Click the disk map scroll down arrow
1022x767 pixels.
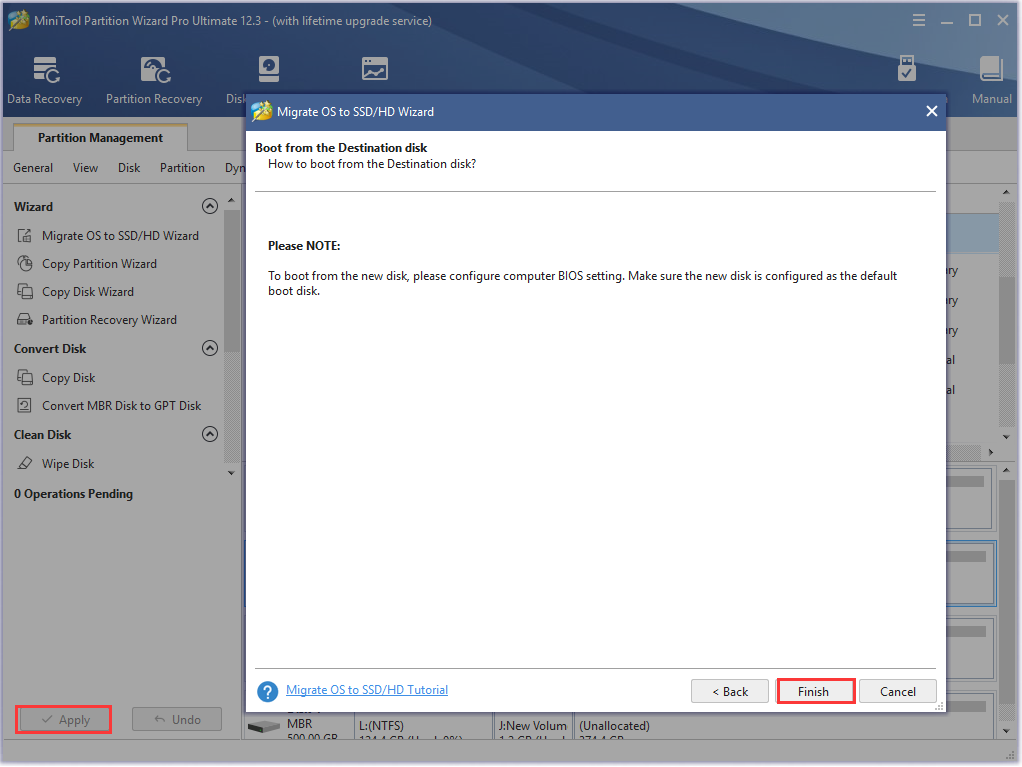point(1006,731)
